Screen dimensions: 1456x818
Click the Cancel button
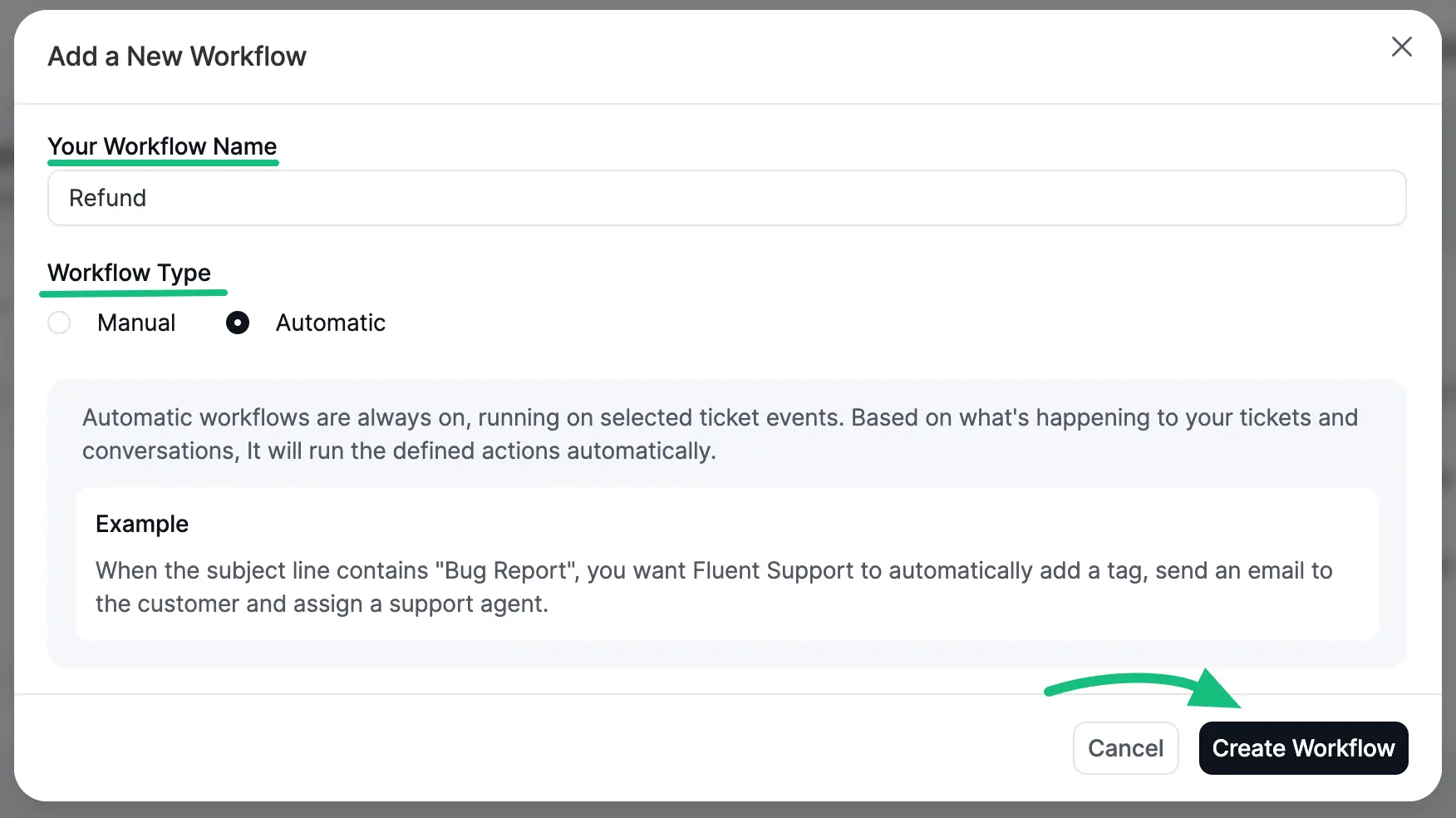pos(1125,747)
